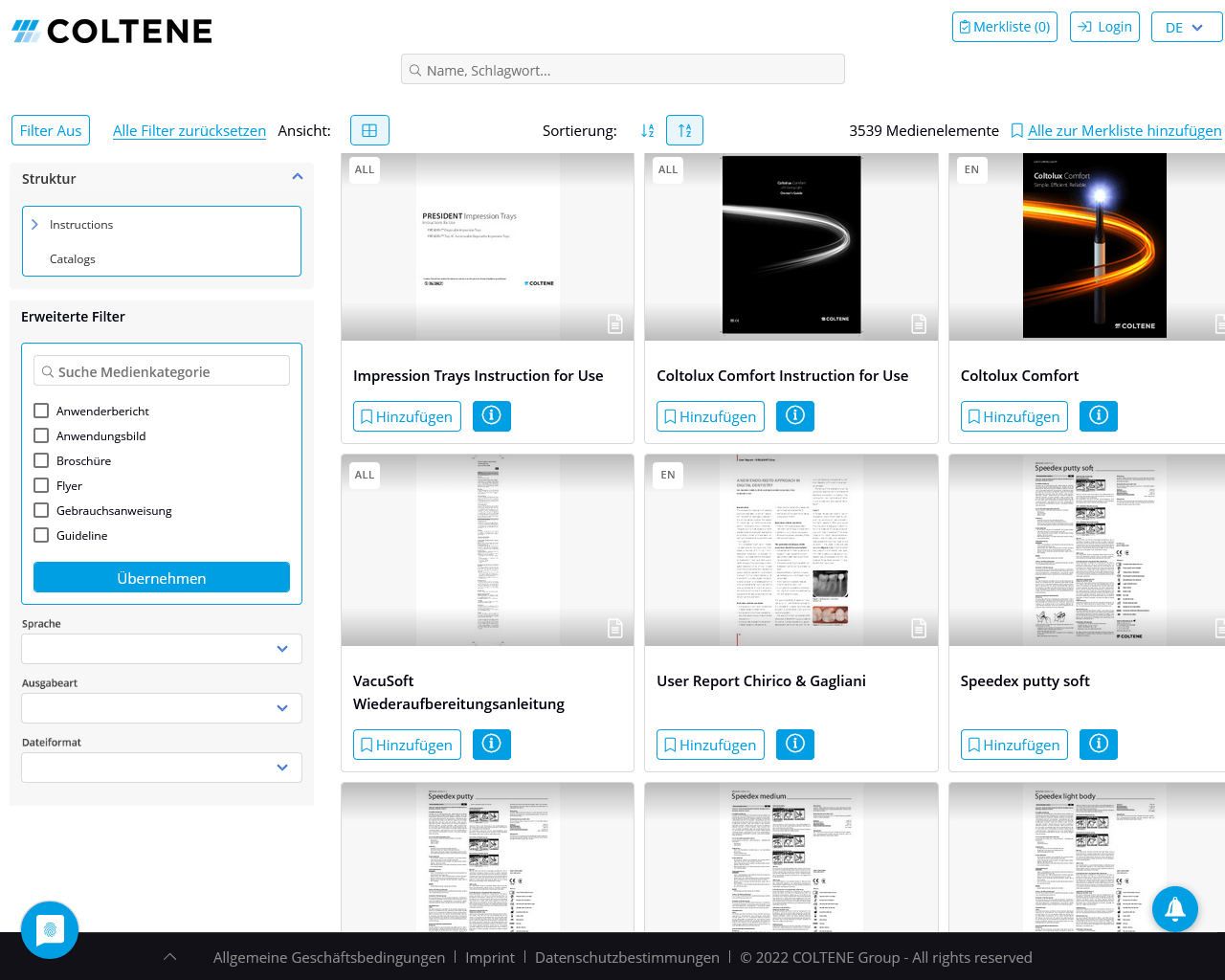
Task: Click footer scroll-up chevron
Action: pyautogui.click(x=170, y=957)
